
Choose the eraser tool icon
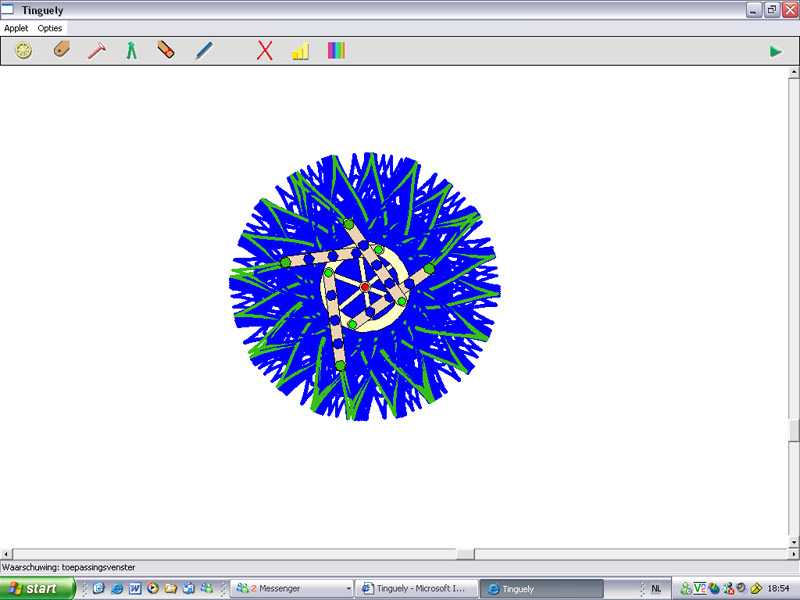[x=166, y=50]
